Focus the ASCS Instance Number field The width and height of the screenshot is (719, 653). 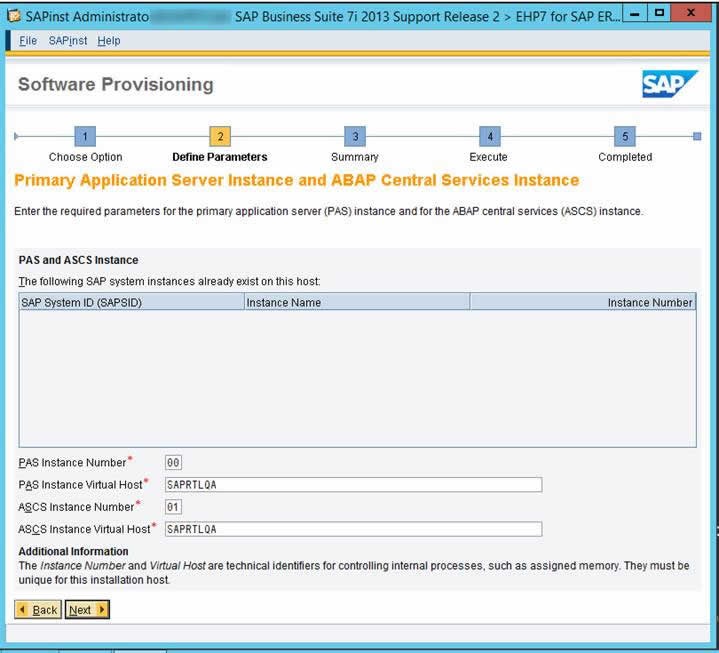pyautogui.click(x=173, y=507)
